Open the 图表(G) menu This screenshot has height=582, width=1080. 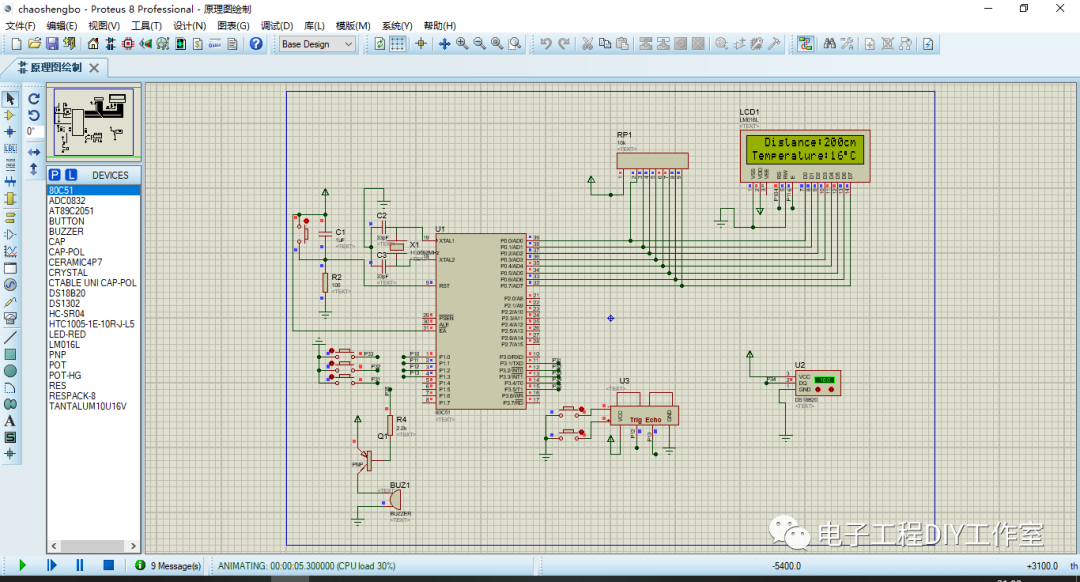[x=233, y=25]
